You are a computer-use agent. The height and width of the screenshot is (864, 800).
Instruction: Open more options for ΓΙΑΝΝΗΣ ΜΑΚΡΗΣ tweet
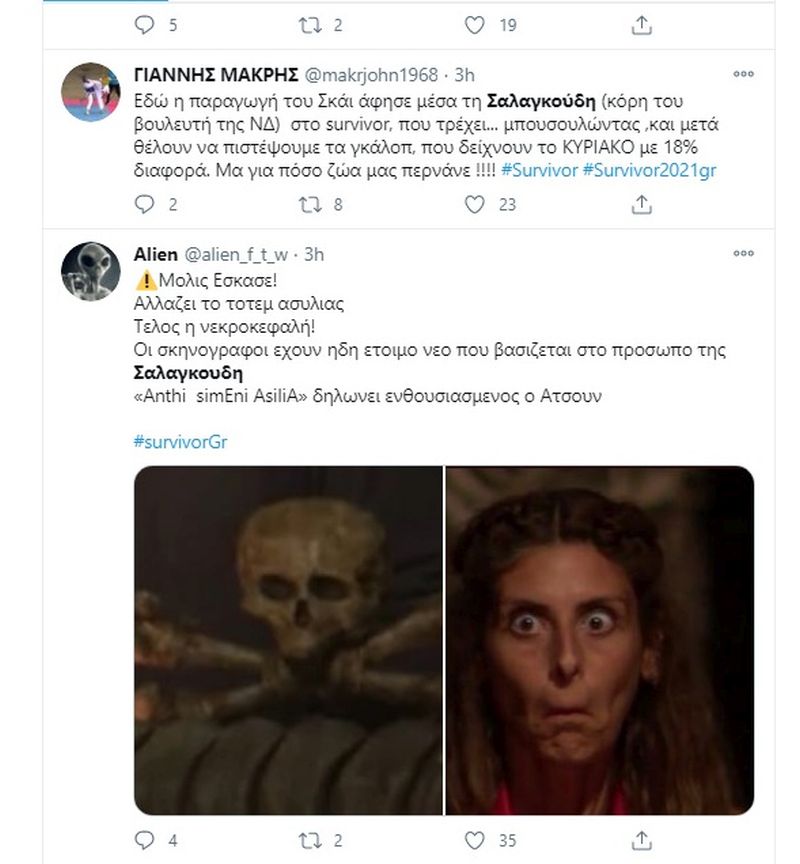[x=743, y=74]
